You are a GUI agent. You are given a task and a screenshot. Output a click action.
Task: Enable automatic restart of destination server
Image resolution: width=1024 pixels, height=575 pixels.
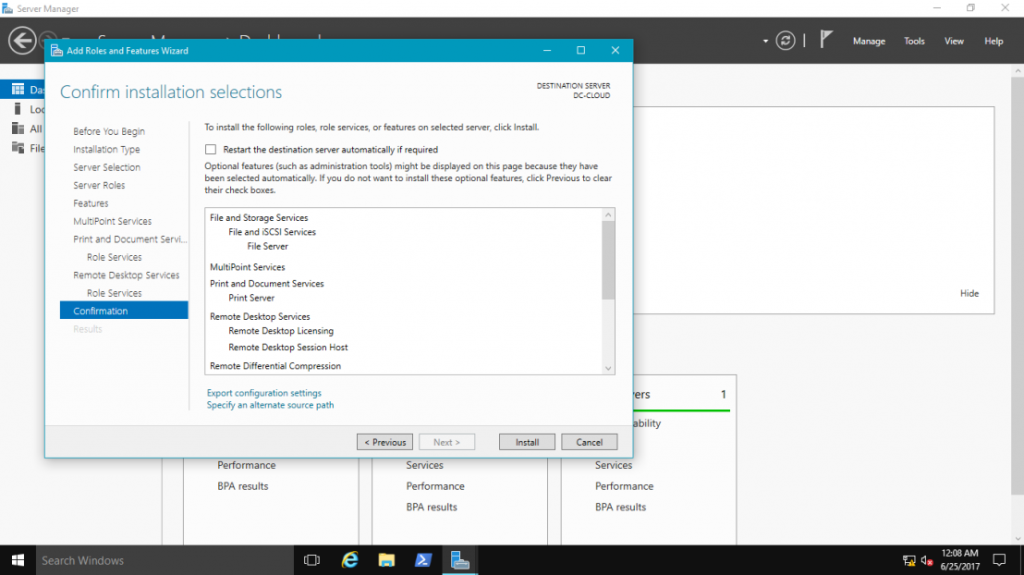[x=210, y=150]
